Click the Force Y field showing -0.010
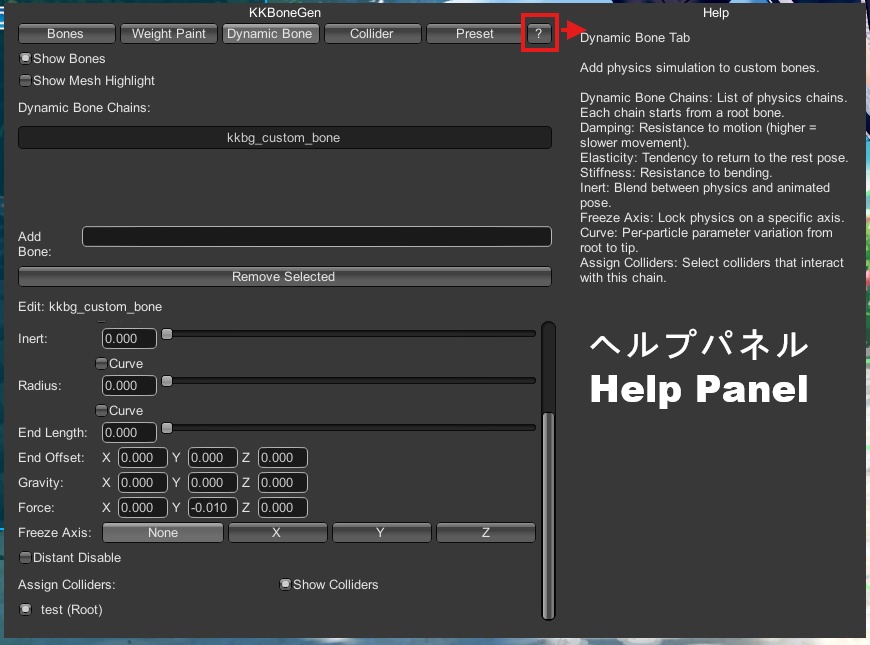870x645 pixels. (213, 508)
